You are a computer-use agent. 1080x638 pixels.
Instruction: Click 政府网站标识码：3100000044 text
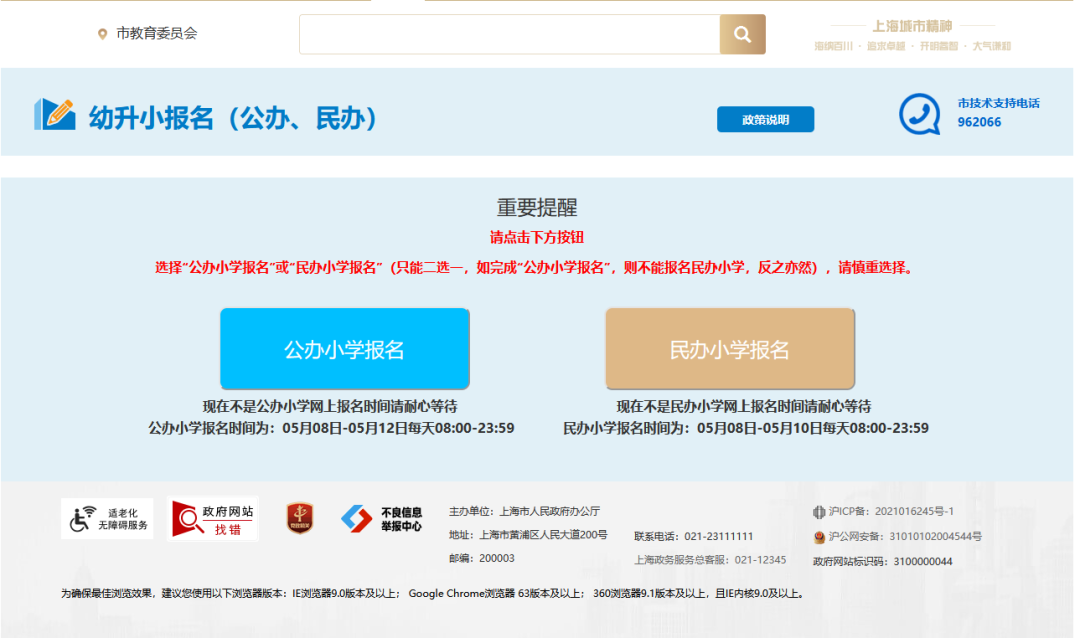883,562
